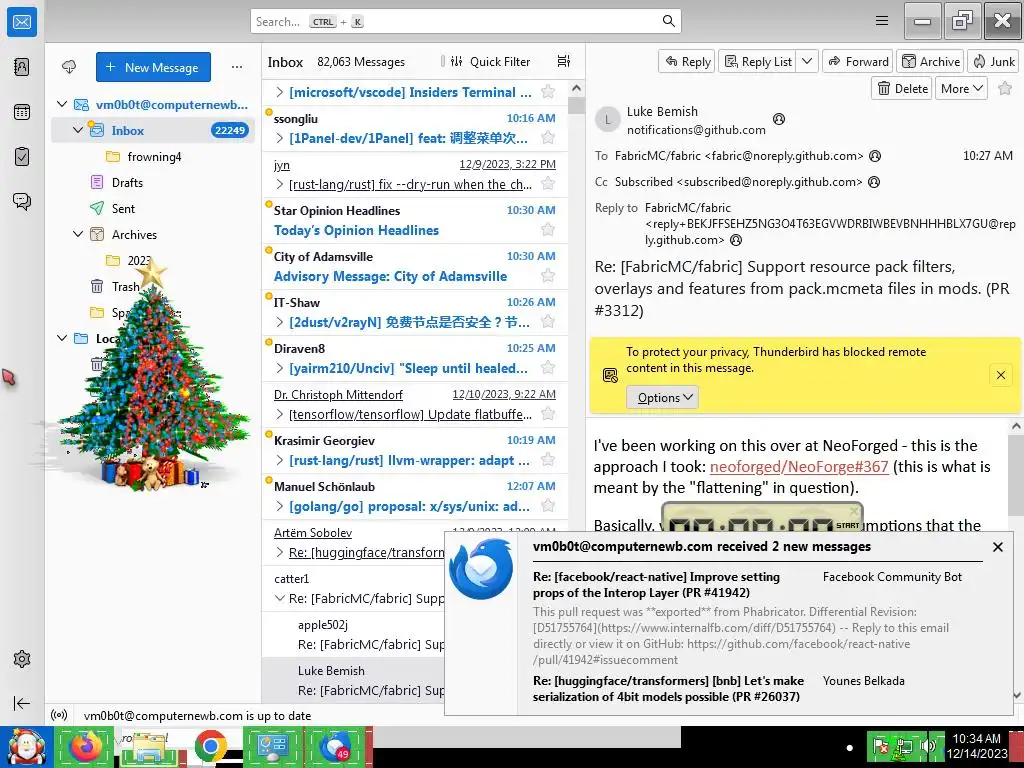Open Subscribed Cc contact icon
This screenshot has width=1024, height=768.
(x=874, y=182)
